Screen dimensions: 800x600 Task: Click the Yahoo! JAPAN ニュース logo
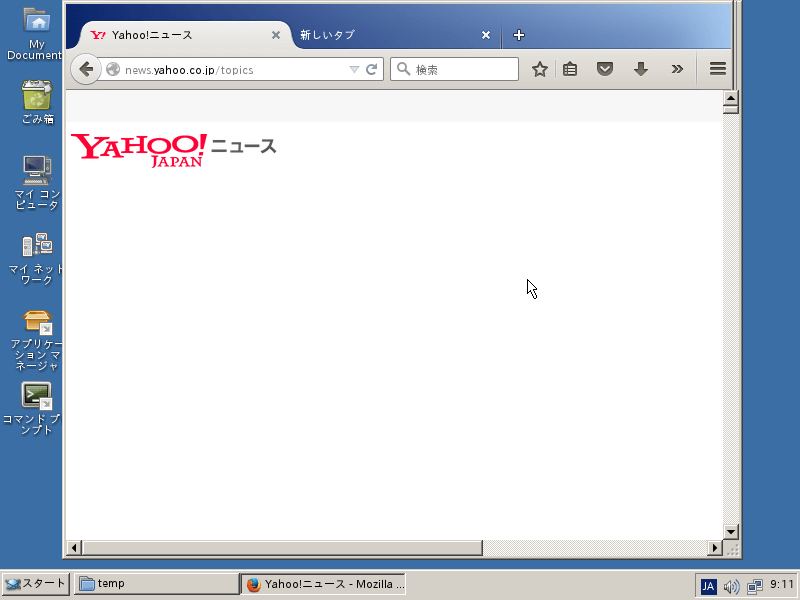173,150
